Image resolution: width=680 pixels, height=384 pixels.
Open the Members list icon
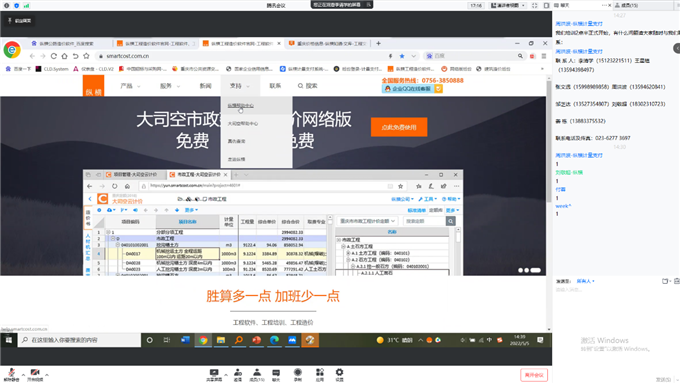click(257, 374)
